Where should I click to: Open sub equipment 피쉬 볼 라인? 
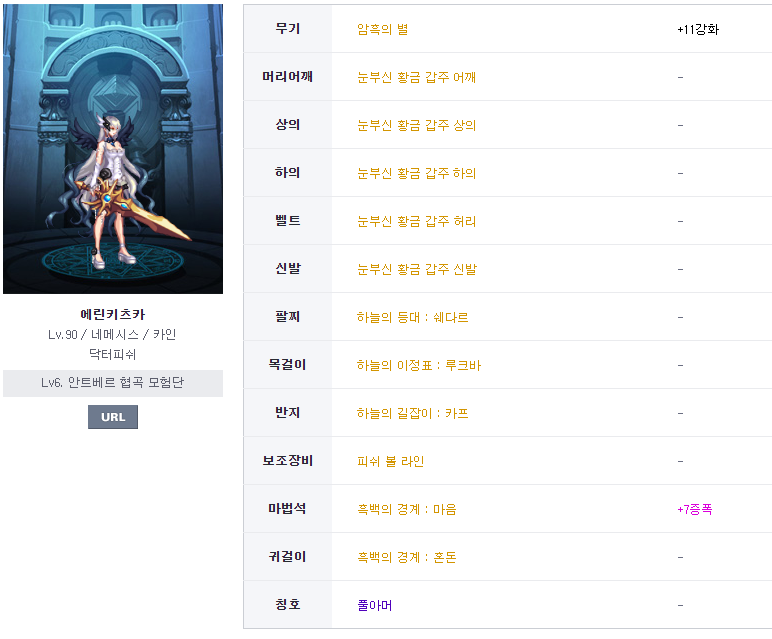pos(390,461)
